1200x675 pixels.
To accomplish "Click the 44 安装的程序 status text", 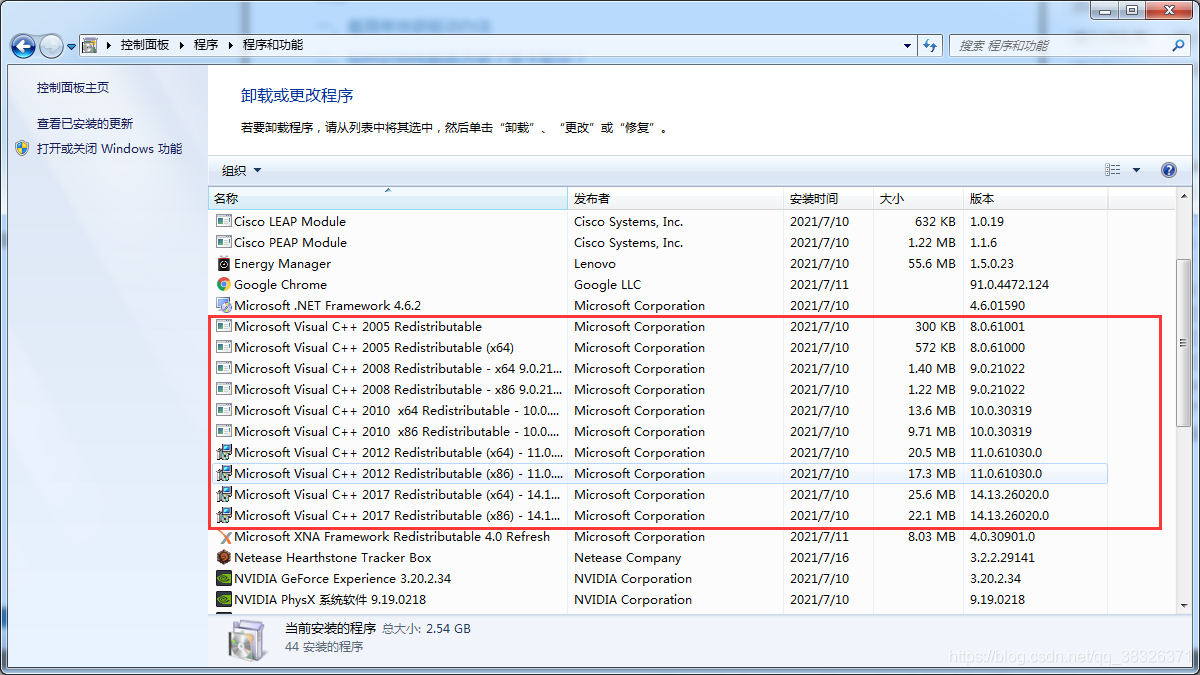I will 324,647.
